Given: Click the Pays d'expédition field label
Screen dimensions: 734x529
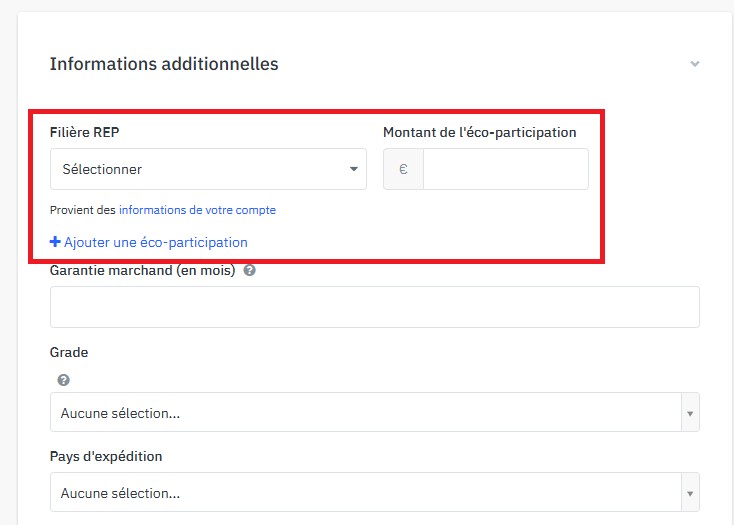Looking at the screenshot, I should pyautogui.click(x=106, y=456).
